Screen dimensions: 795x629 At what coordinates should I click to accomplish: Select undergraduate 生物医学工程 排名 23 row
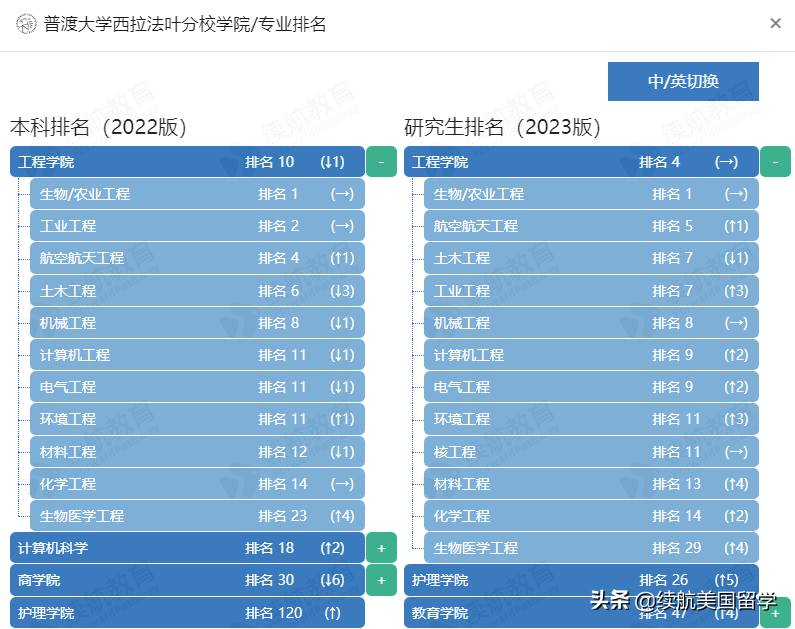[197, 516]
